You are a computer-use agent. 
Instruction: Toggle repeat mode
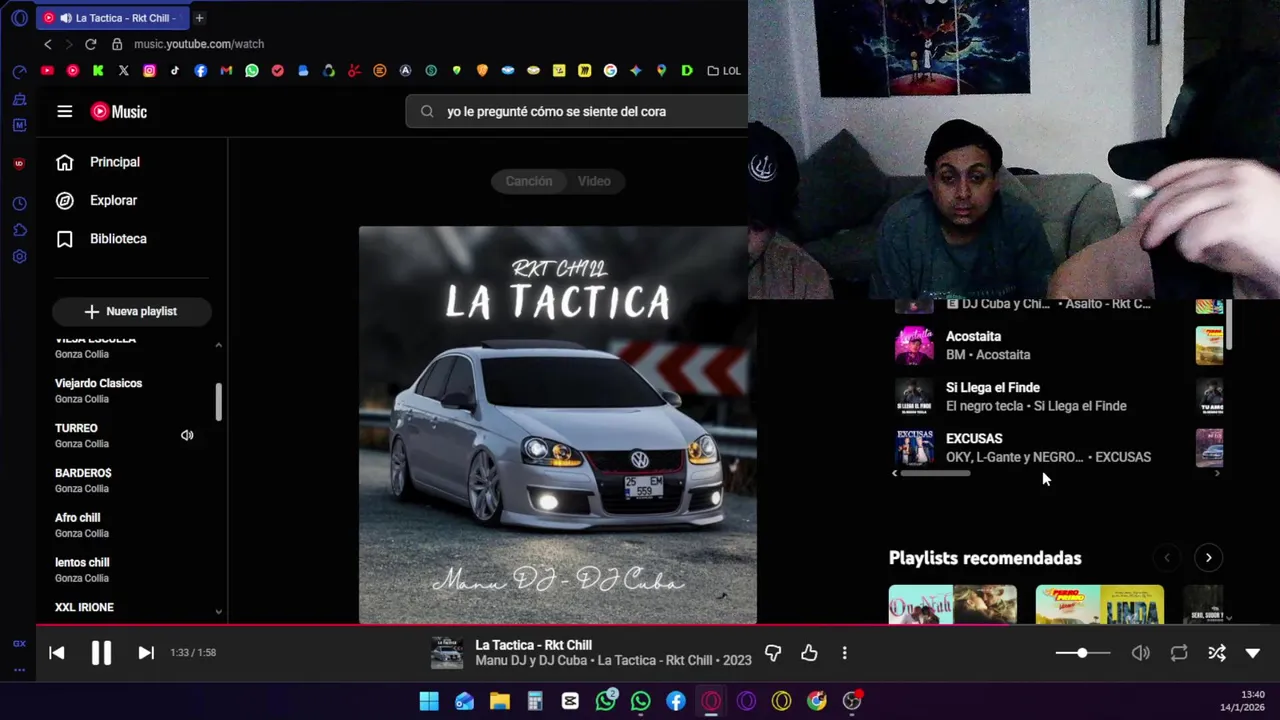[1179, 653]
